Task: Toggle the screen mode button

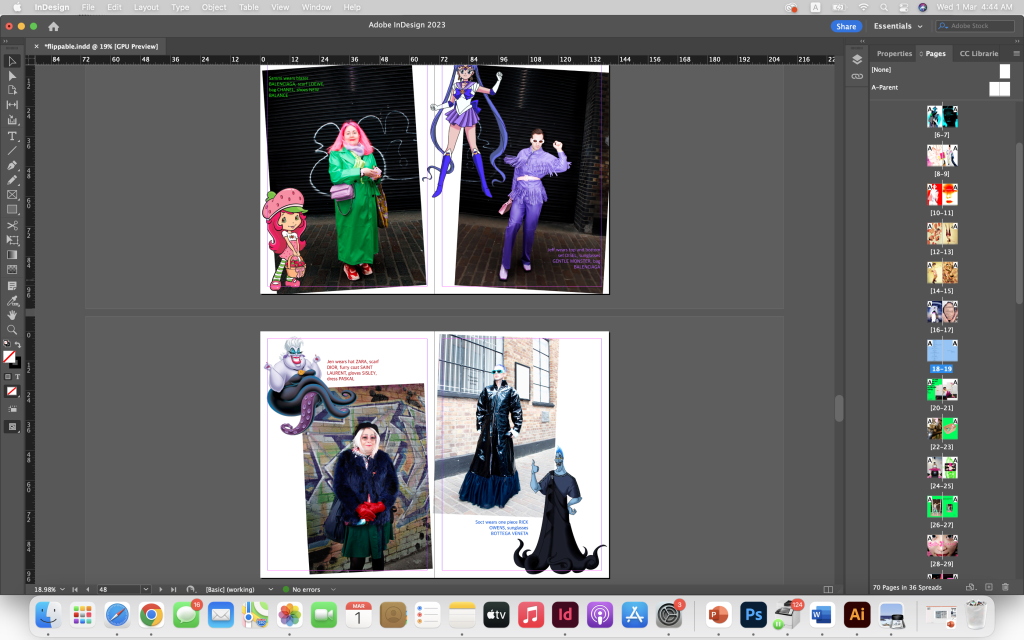Action: click(12, 426)
